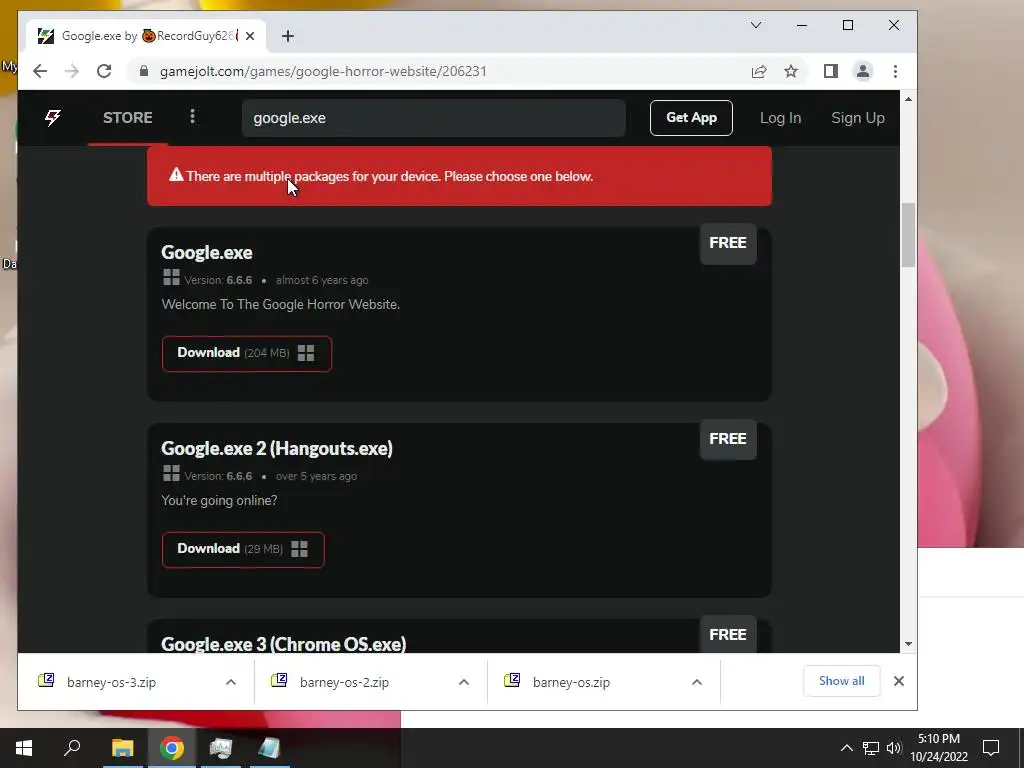Expand options for barney-os-2.zip
Screen dimensions: 1024x768
(464, 682)
